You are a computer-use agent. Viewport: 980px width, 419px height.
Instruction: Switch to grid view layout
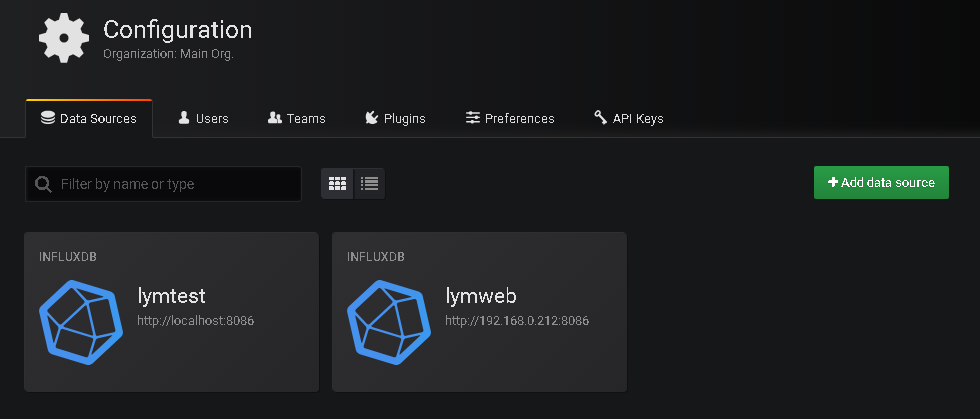click(337, 183)
